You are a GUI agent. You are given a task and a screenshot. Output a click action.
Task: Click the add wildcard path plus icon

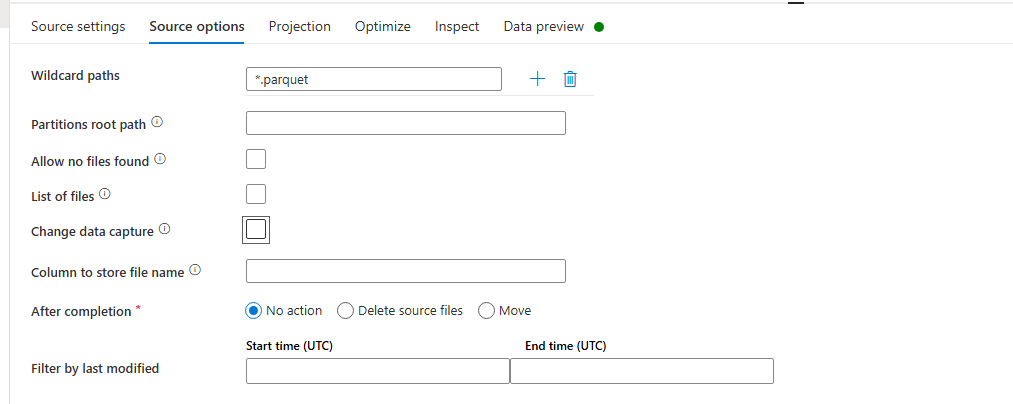pyautogui.click(x=537, y=79)
